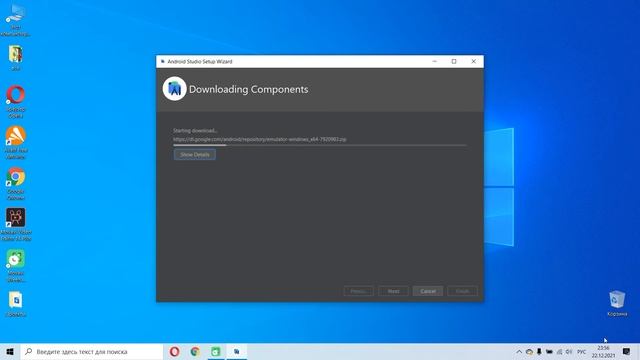Launch Opera from the taskbar
This screenshot has height=360, width=640.
click(x=174, y=351)
